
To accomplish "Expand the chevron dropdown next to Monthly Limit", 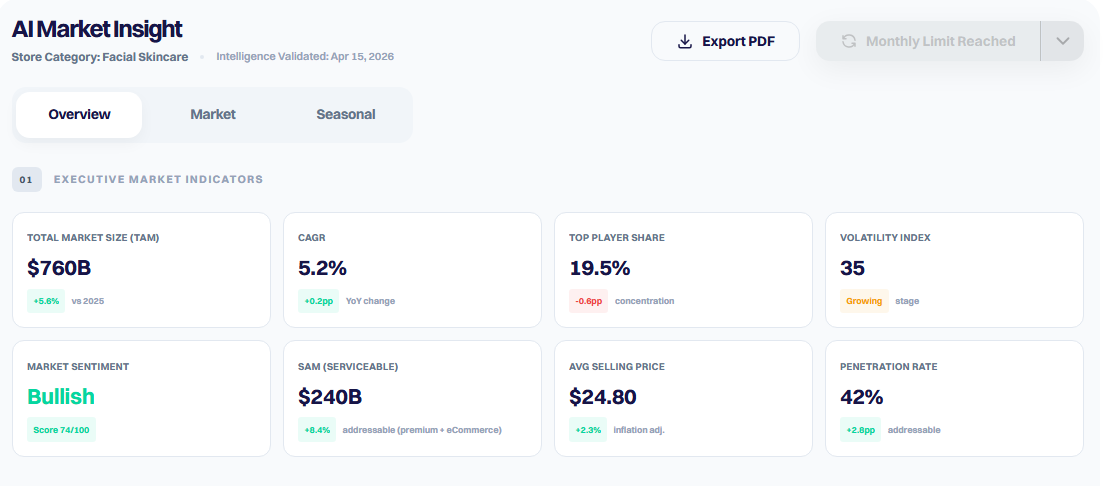I will coord(1062,41).
